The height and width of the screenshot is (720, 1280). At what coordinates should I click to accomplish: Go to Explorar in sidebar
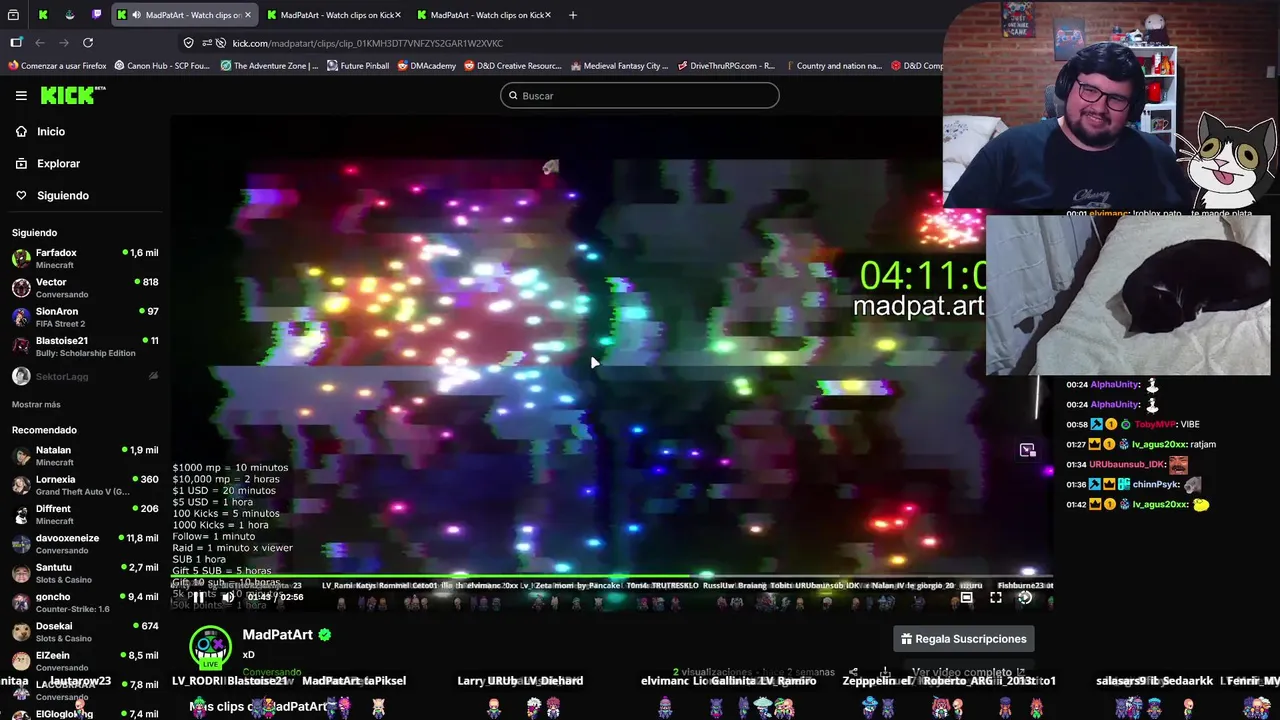(58, 163)
